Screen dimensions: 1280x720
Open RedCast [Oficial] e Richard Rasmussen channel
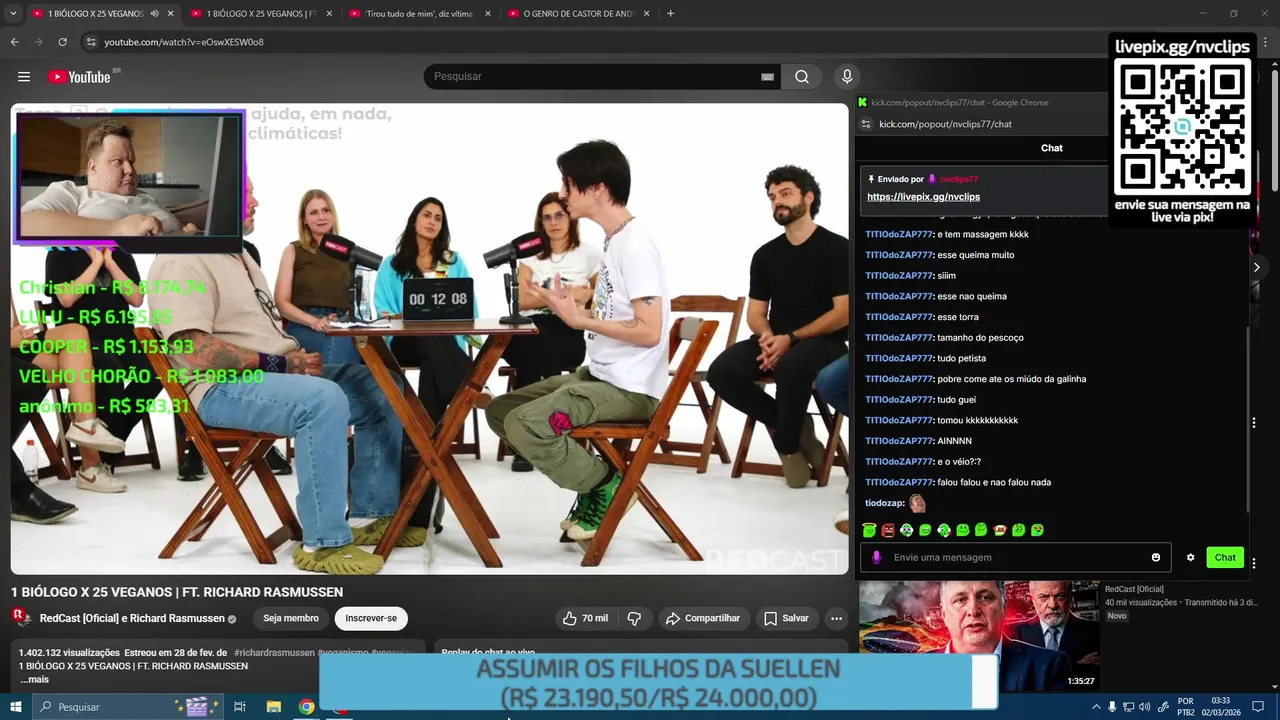click(132, 618)
